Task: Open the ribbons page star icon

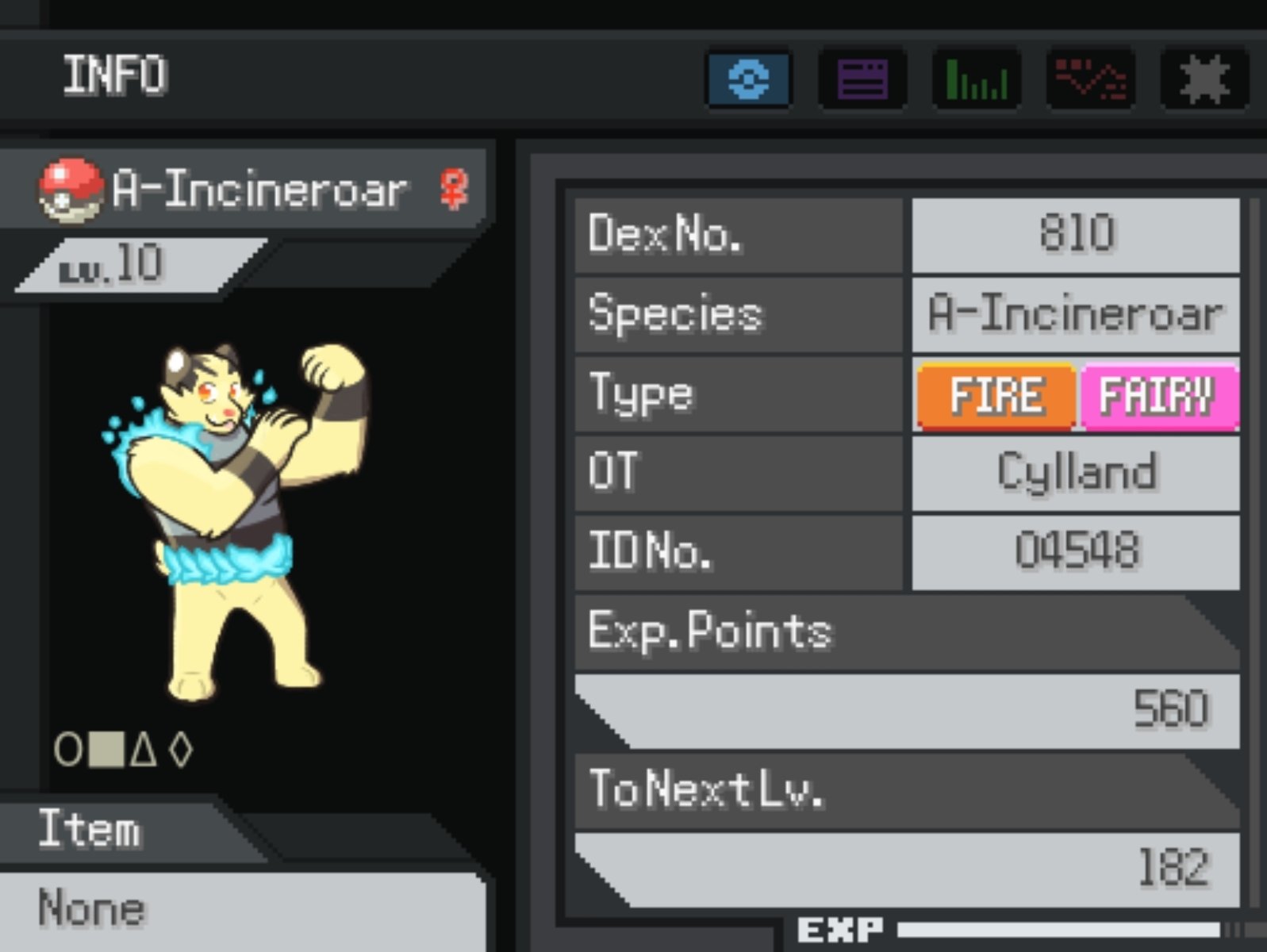Action: coord(1204,79)
